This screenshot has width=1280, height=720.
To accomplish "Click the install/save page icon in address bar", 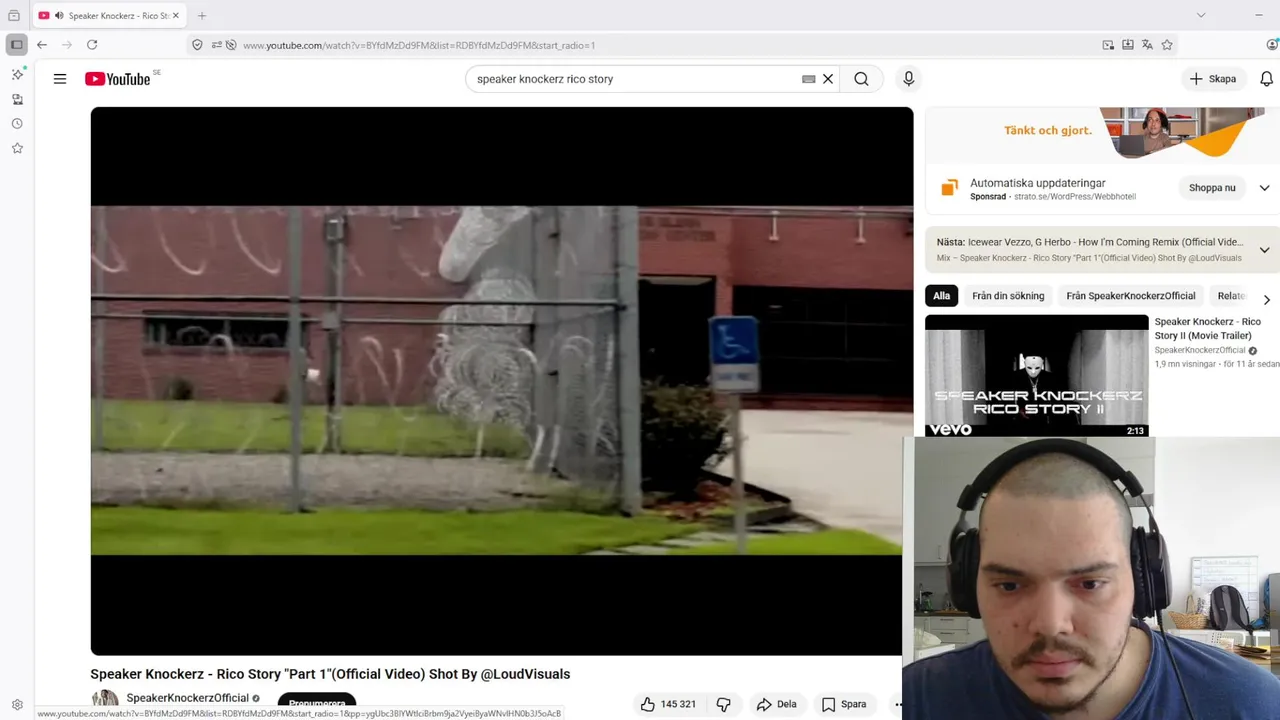I will (1128, 45).
